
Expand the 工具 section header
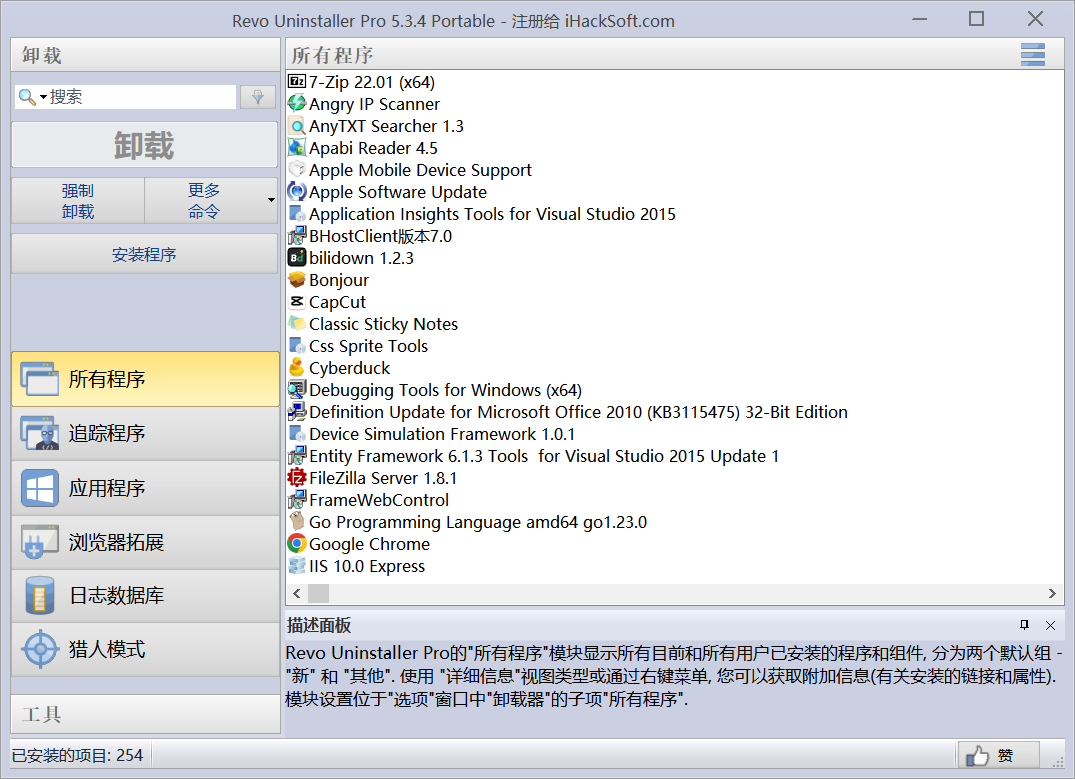point(145,714)
